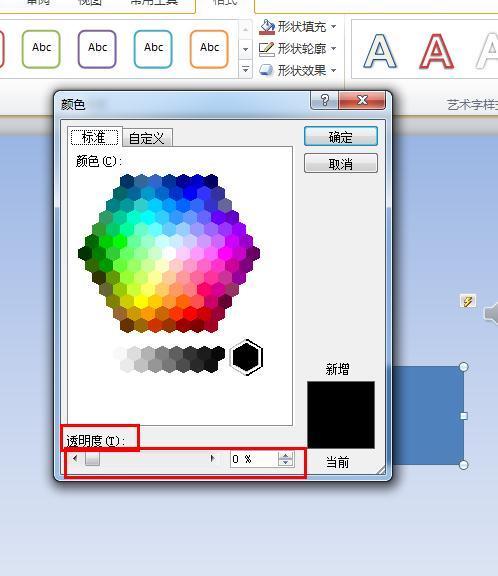Expand the shape styles gallery more button
Viewport: 498px width, 576px height.
click(245, 69)
